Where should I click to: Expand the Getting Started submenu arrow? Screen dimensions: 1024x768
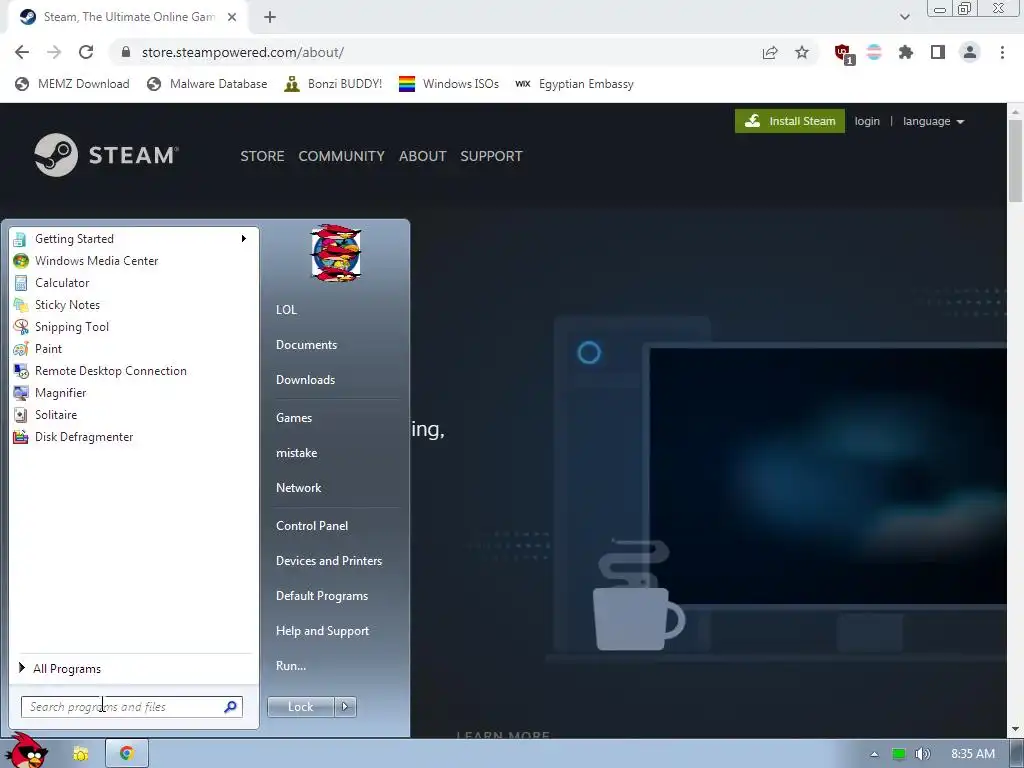click(244, 238)
